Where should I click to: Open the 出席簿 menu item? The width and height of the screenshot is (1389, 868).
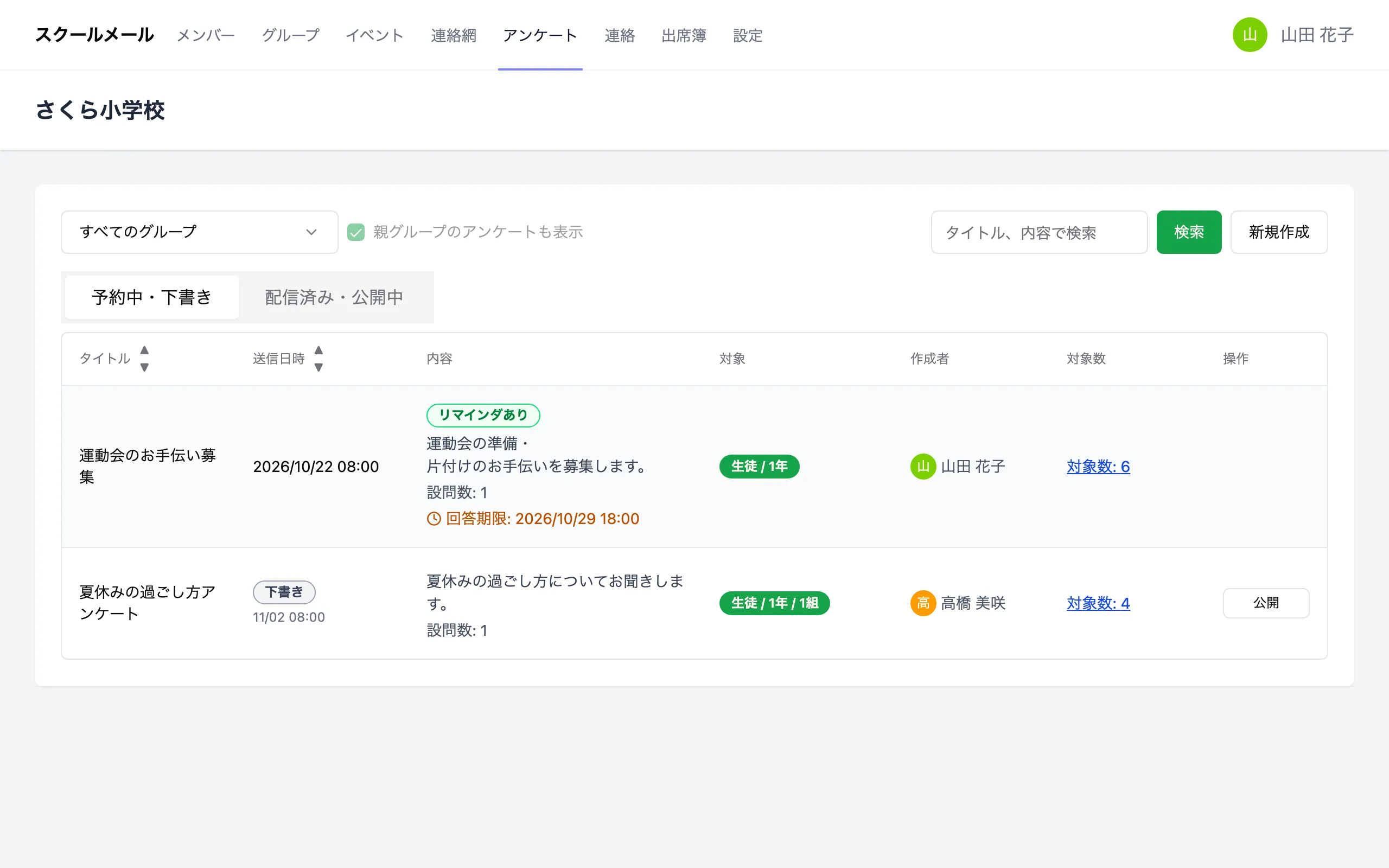[x=684, y=36]
